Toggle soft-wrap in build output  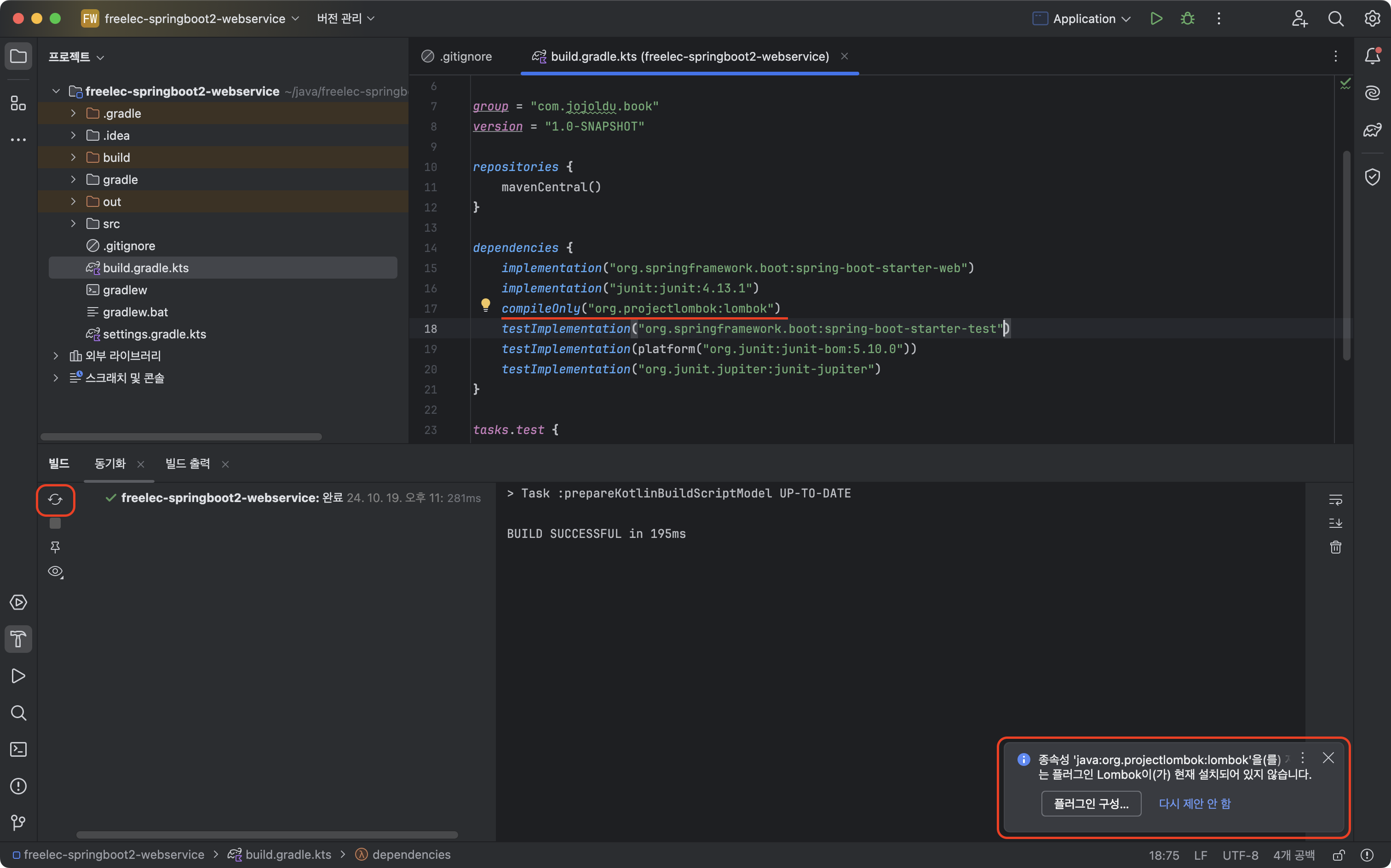tap(1335, 499)
